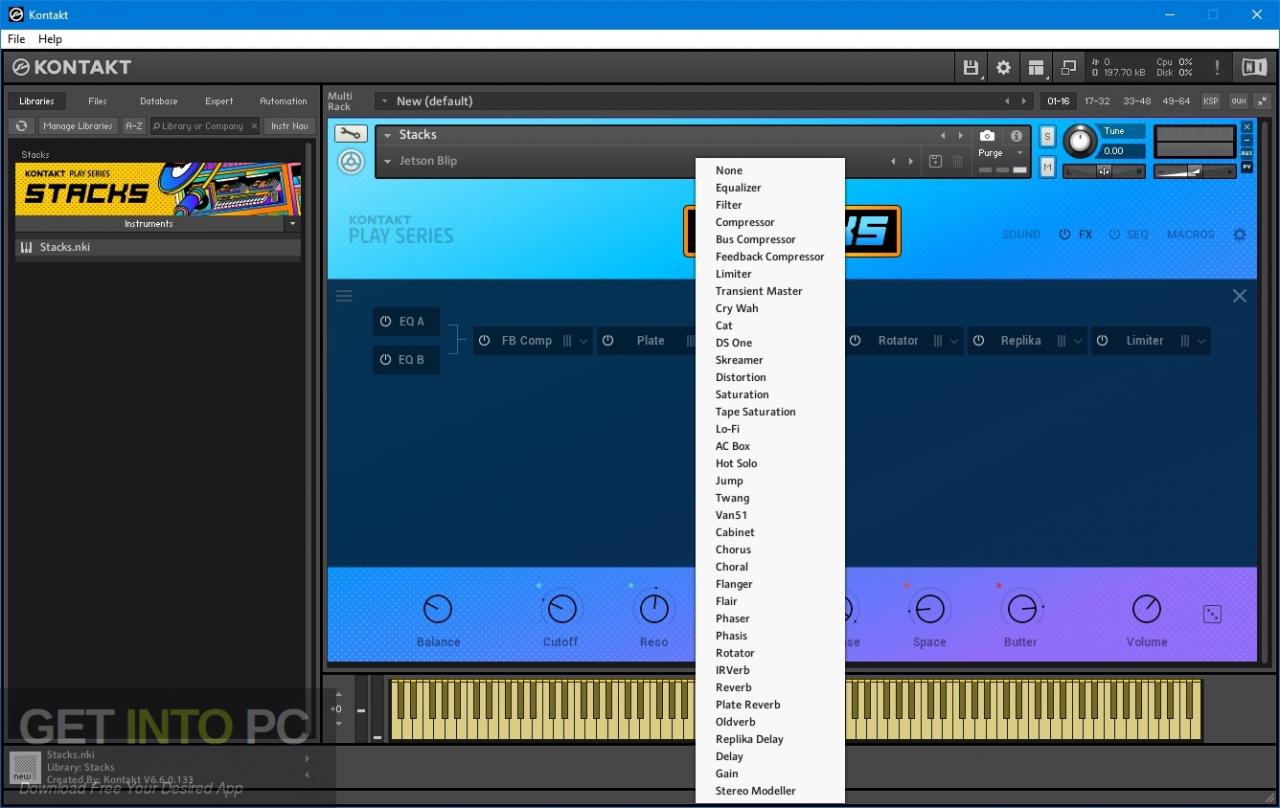Click the A-Z sort button

(134, 126)
